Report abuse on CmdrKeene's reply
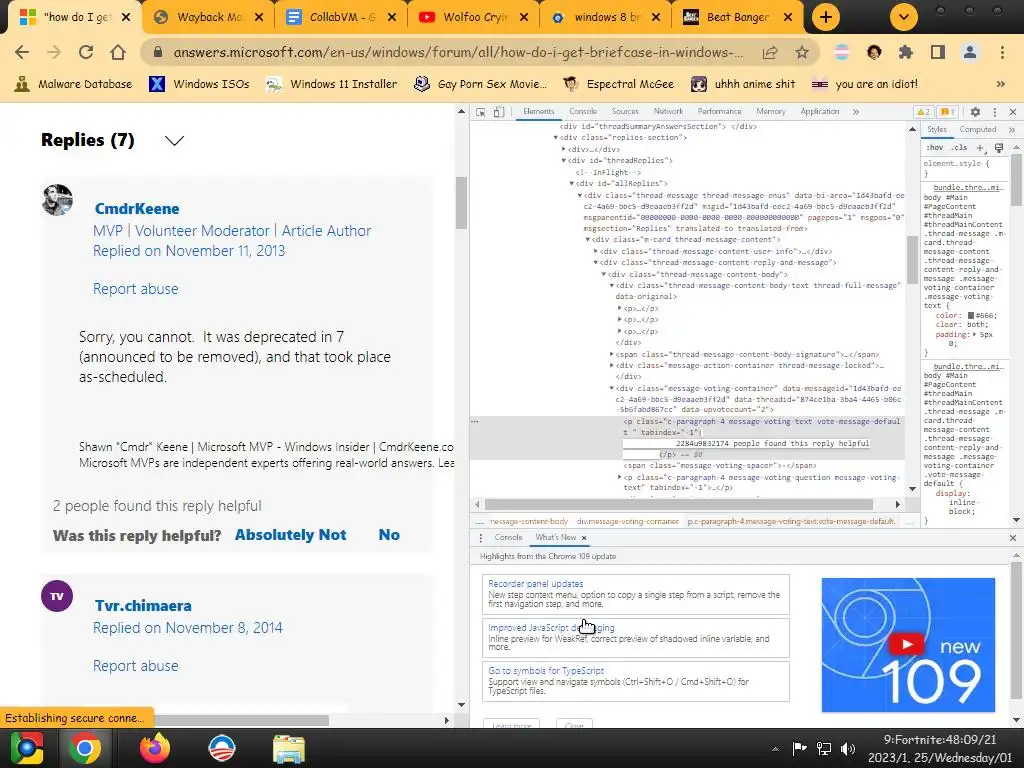 coord(135,289)
